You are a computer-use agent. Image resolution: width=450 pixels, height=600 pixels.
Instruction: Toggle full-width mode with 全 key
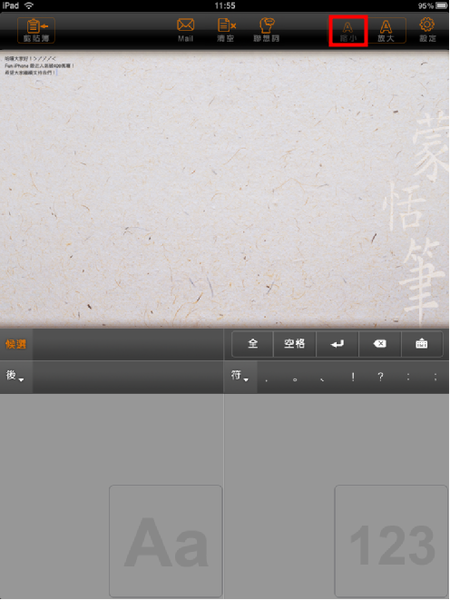253,344
